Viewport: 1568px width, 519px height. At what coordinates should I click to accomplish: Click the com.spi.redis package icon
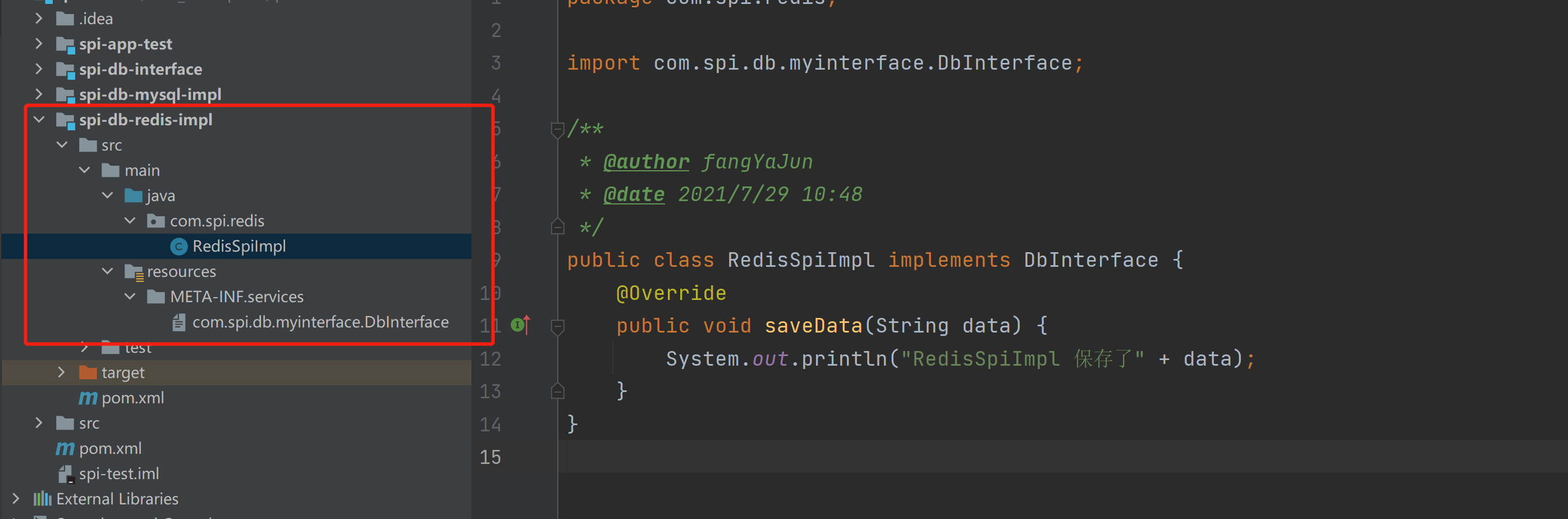click(156, 221)
